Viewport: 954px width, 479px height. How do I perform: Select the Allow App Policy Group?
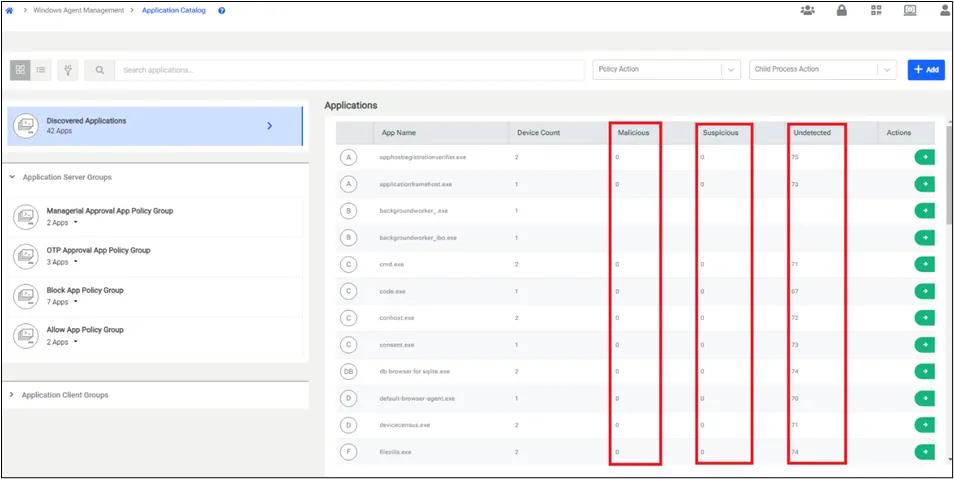click(x=155, y=336)
